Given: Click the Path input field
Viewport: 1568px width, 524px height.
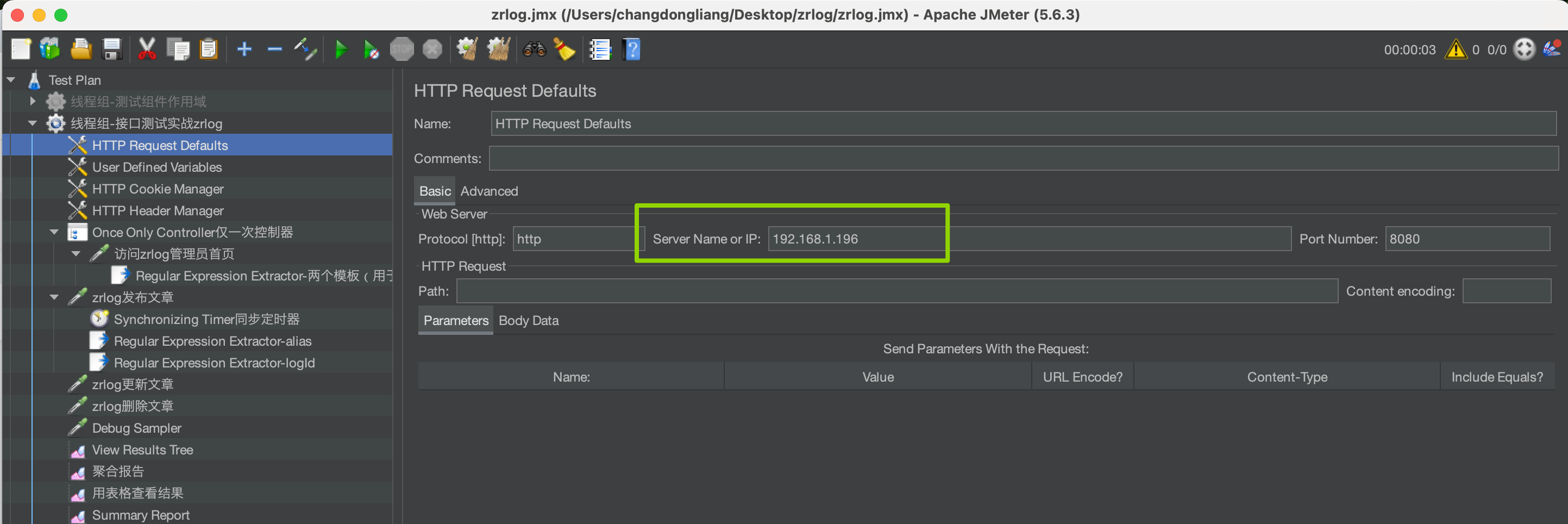Looking at the screenshot, I should pyautogui.click(x=896, y=291).
